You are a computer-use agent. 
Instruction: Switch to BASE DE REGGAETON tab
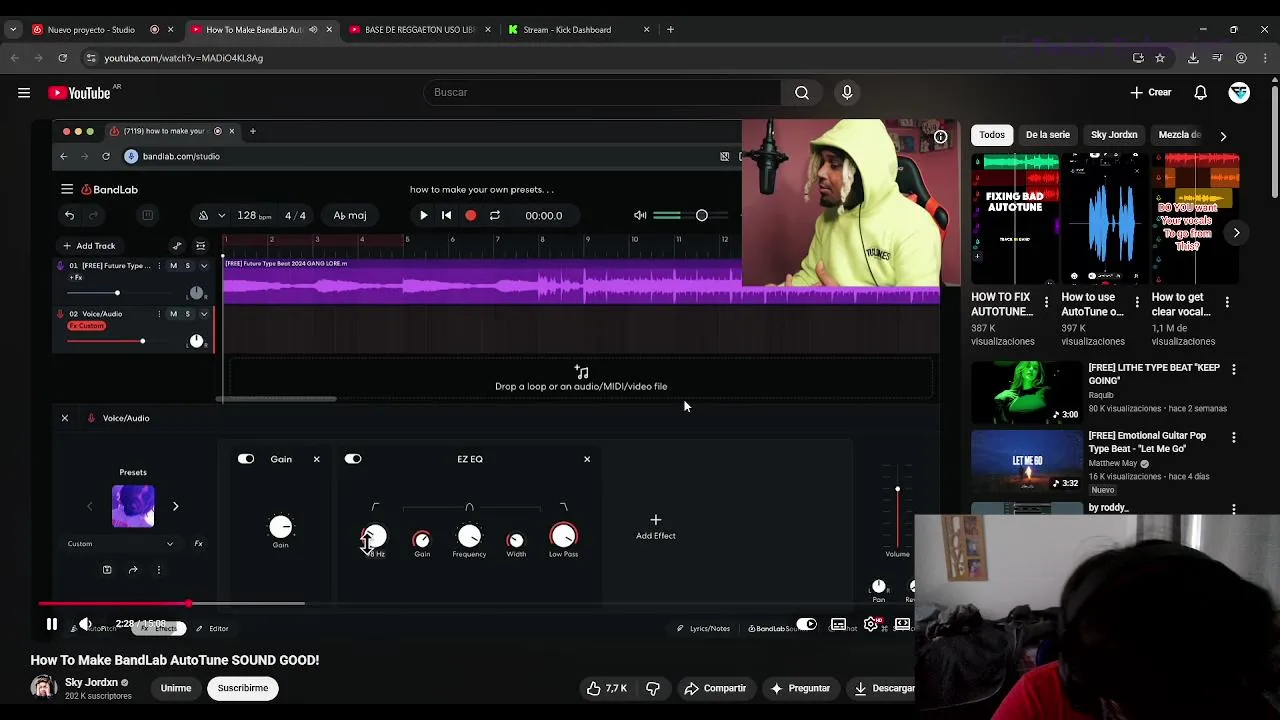click(418, 30)
